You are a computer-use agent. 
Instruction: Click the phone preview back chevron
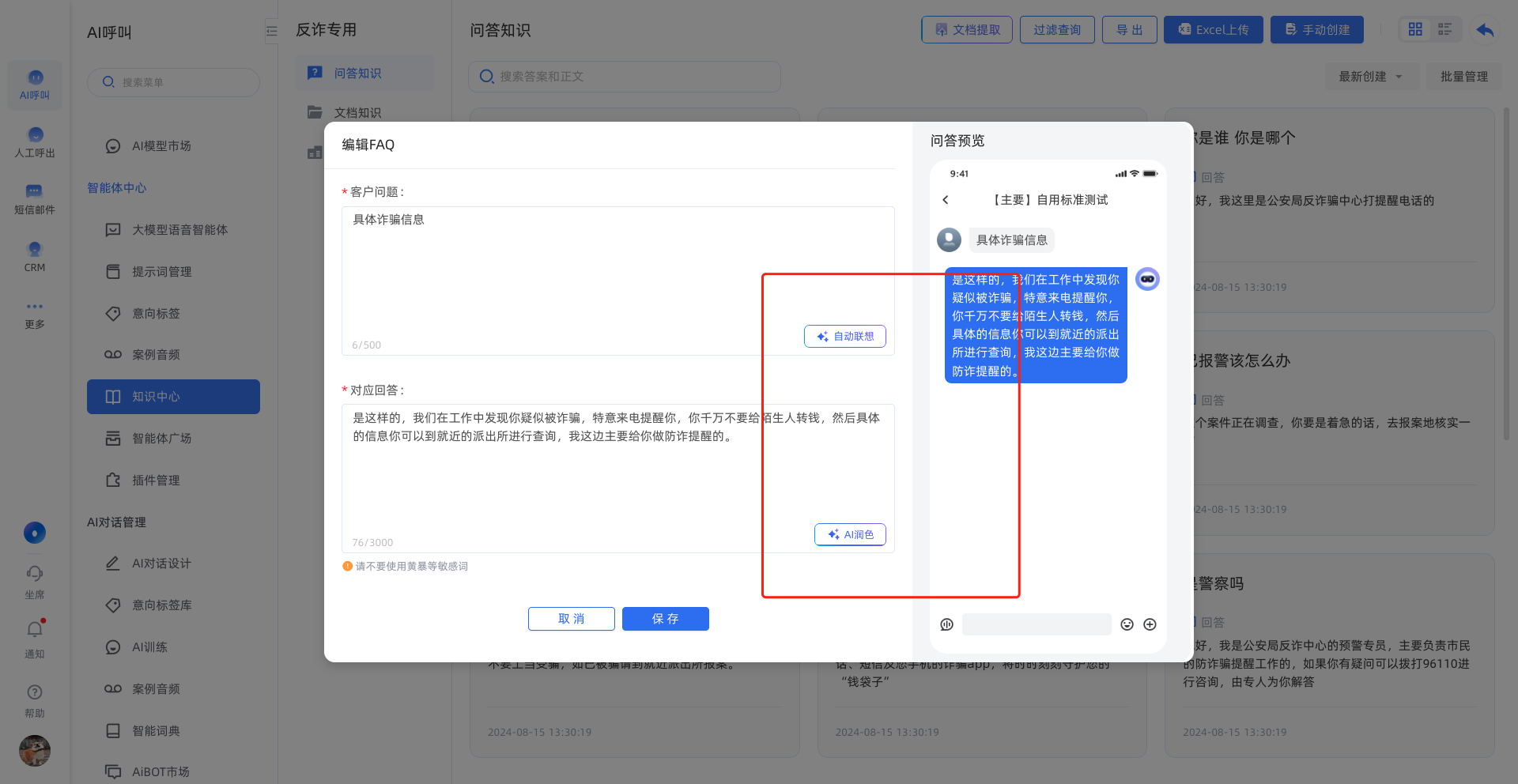pos(946,200)
